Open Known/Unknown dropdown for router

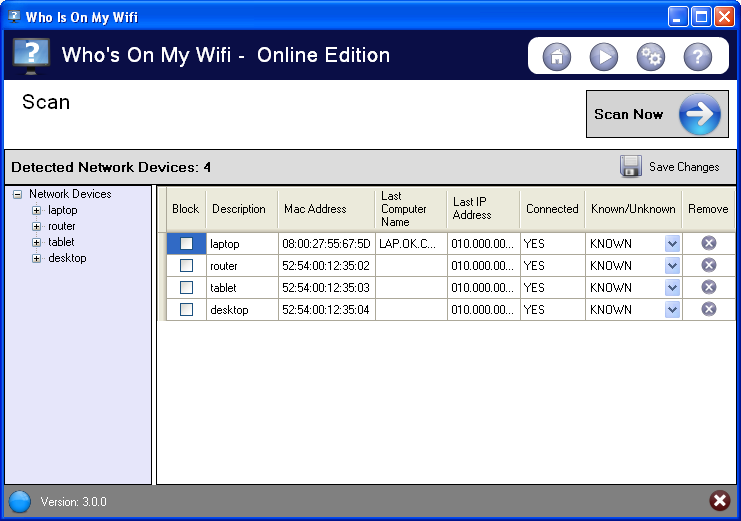coord(672,266)
